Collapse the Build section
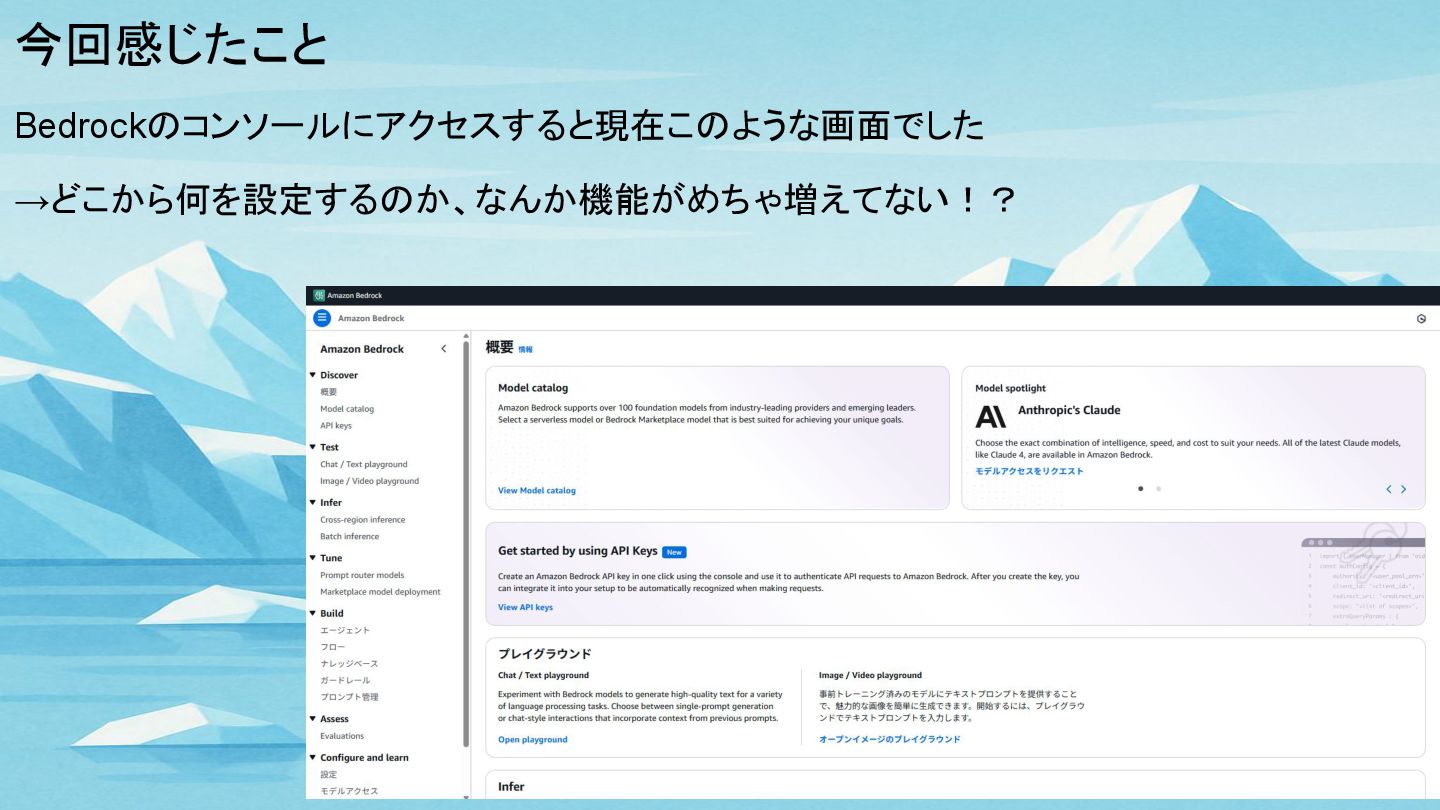 (x=312, y=613)
